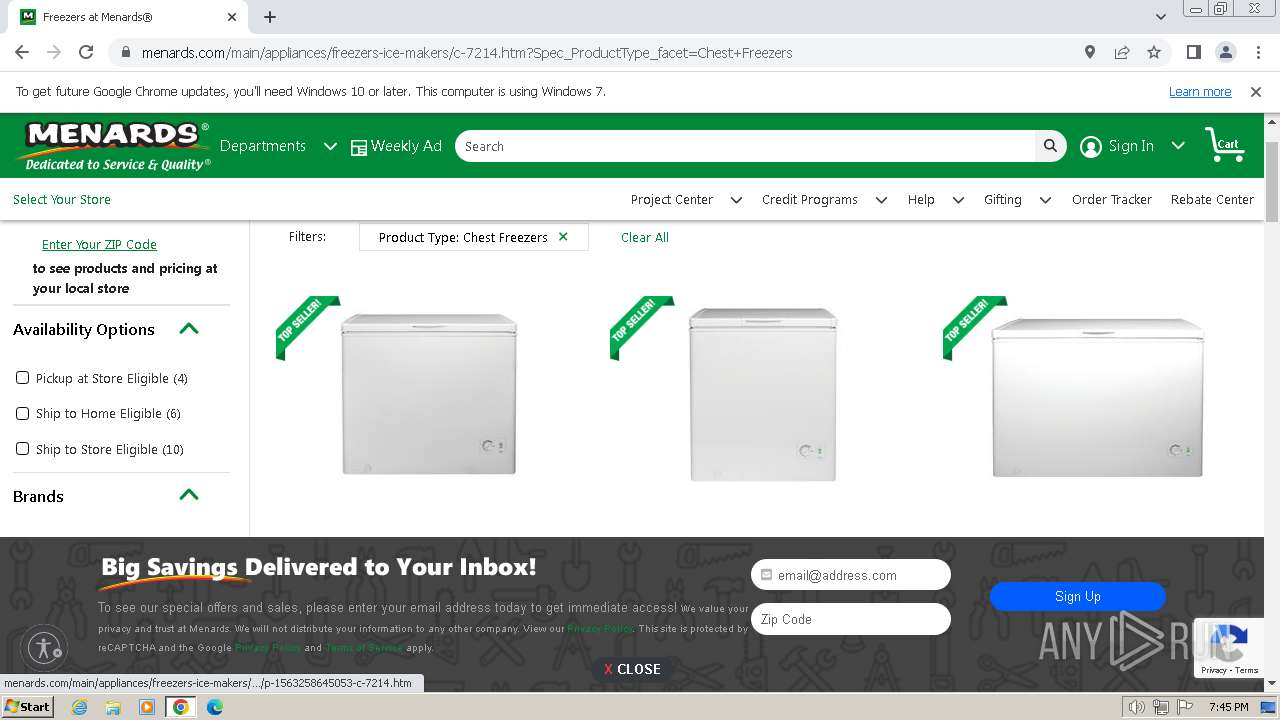This screenshot has height=720, width=1280.
Task: Open Microsoft Edge from taskbar
Action: point(215,707)
